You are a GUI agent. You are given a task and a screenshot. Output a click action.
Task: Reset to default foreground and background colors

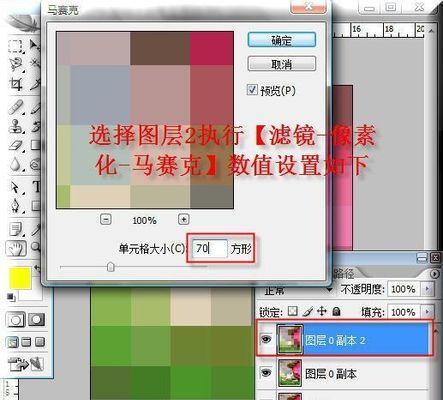(11, 297)
